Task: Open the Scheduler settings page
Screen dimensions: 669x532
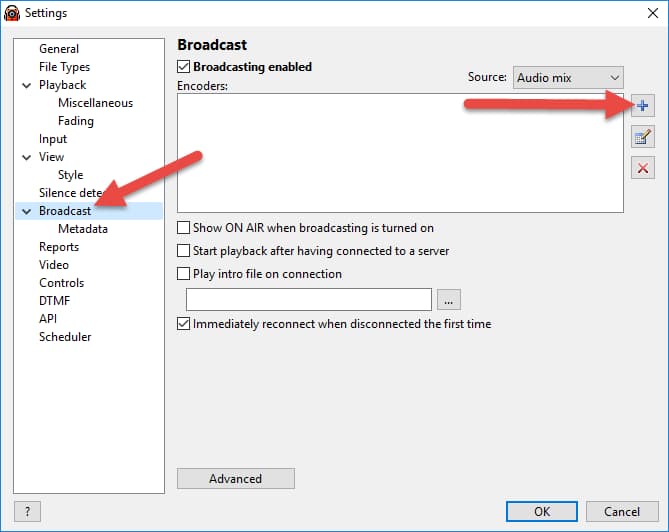Action: (65, 337)
